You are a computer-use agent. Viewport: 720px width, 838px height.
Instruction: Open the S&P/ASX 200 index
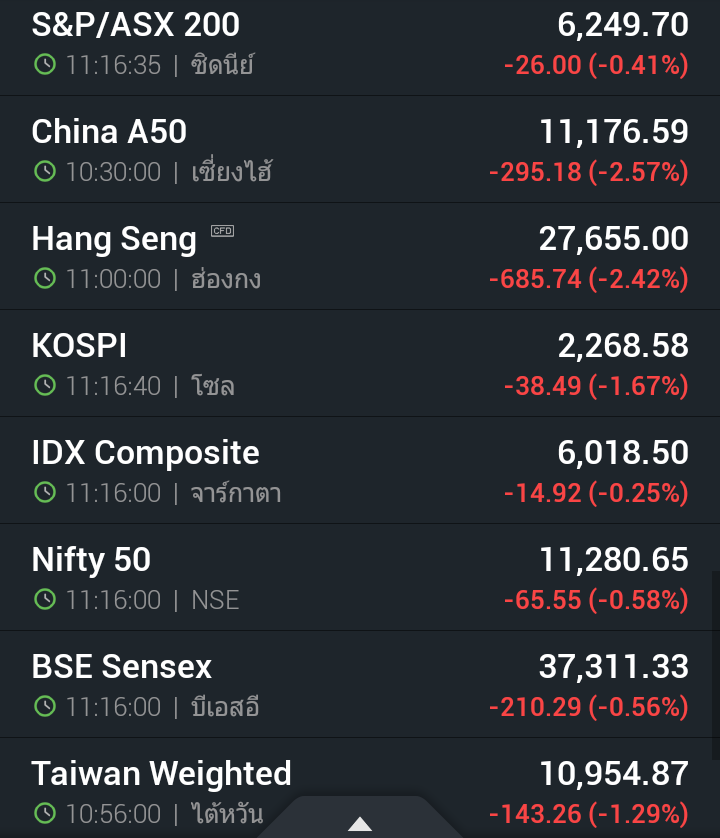(x=136, y=25)
